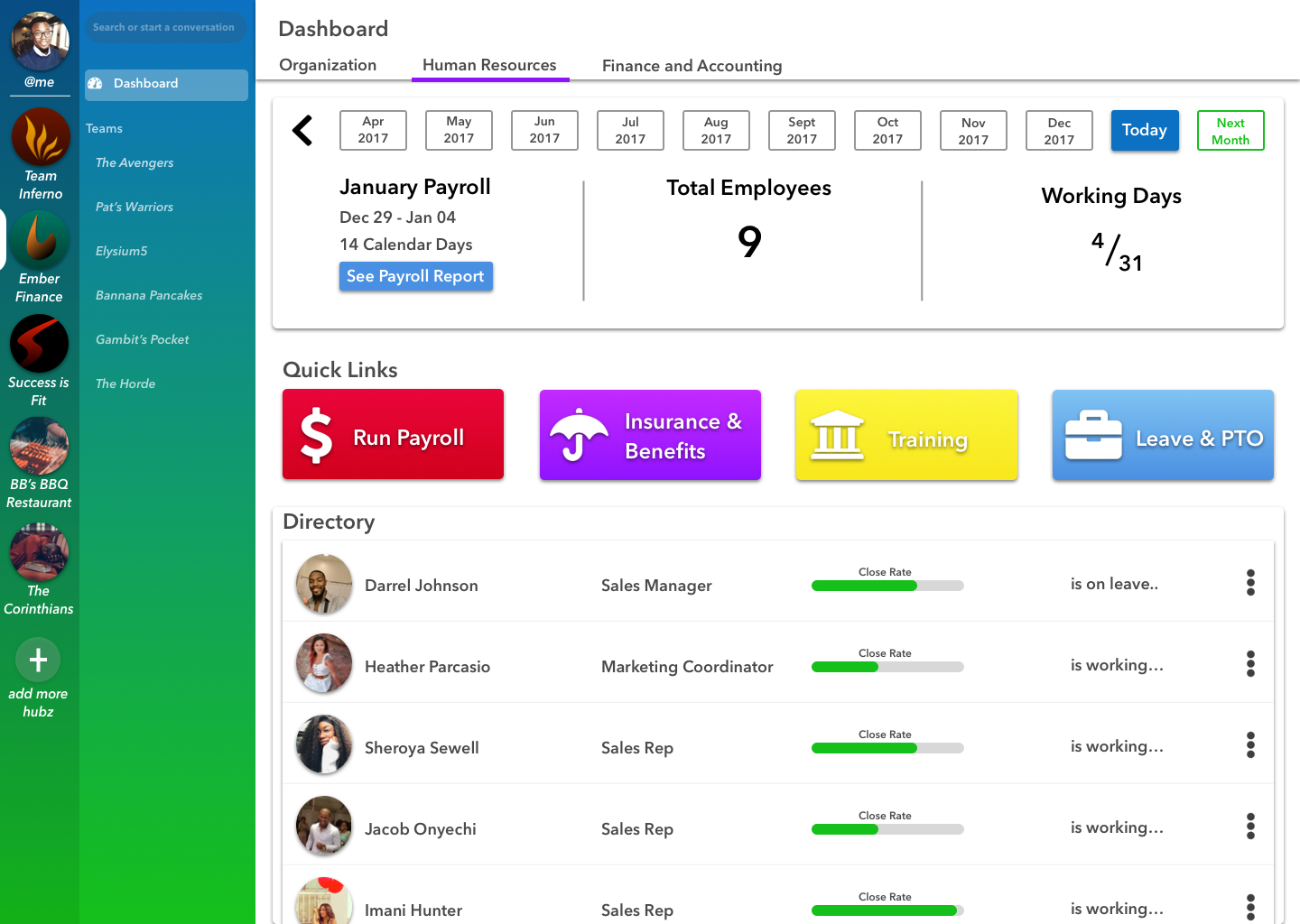Click the Today button
Screen dimensions: 1300x924
pos(1145,130)
